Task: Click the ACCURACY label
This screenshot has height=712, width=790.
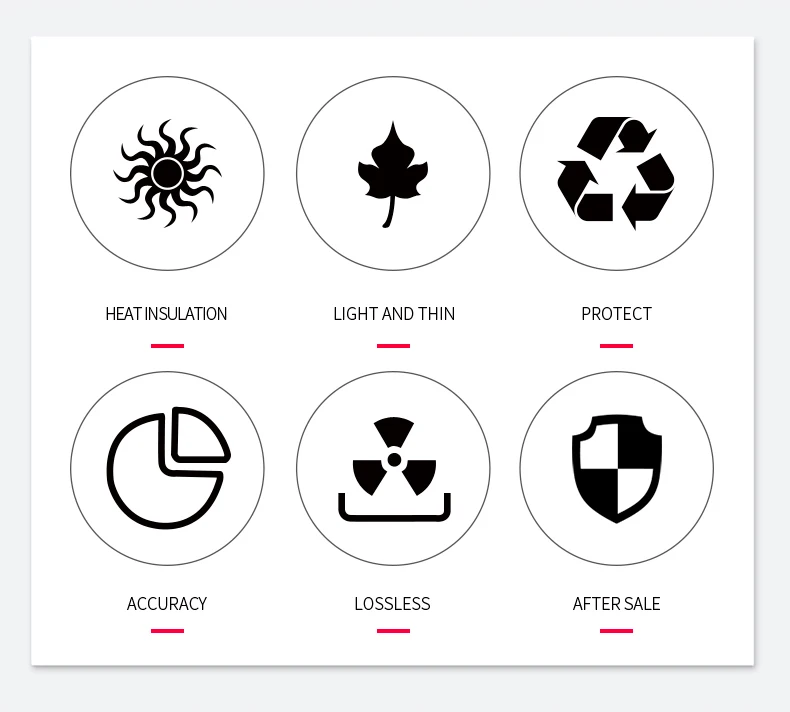Action: (x=167, y=604)
